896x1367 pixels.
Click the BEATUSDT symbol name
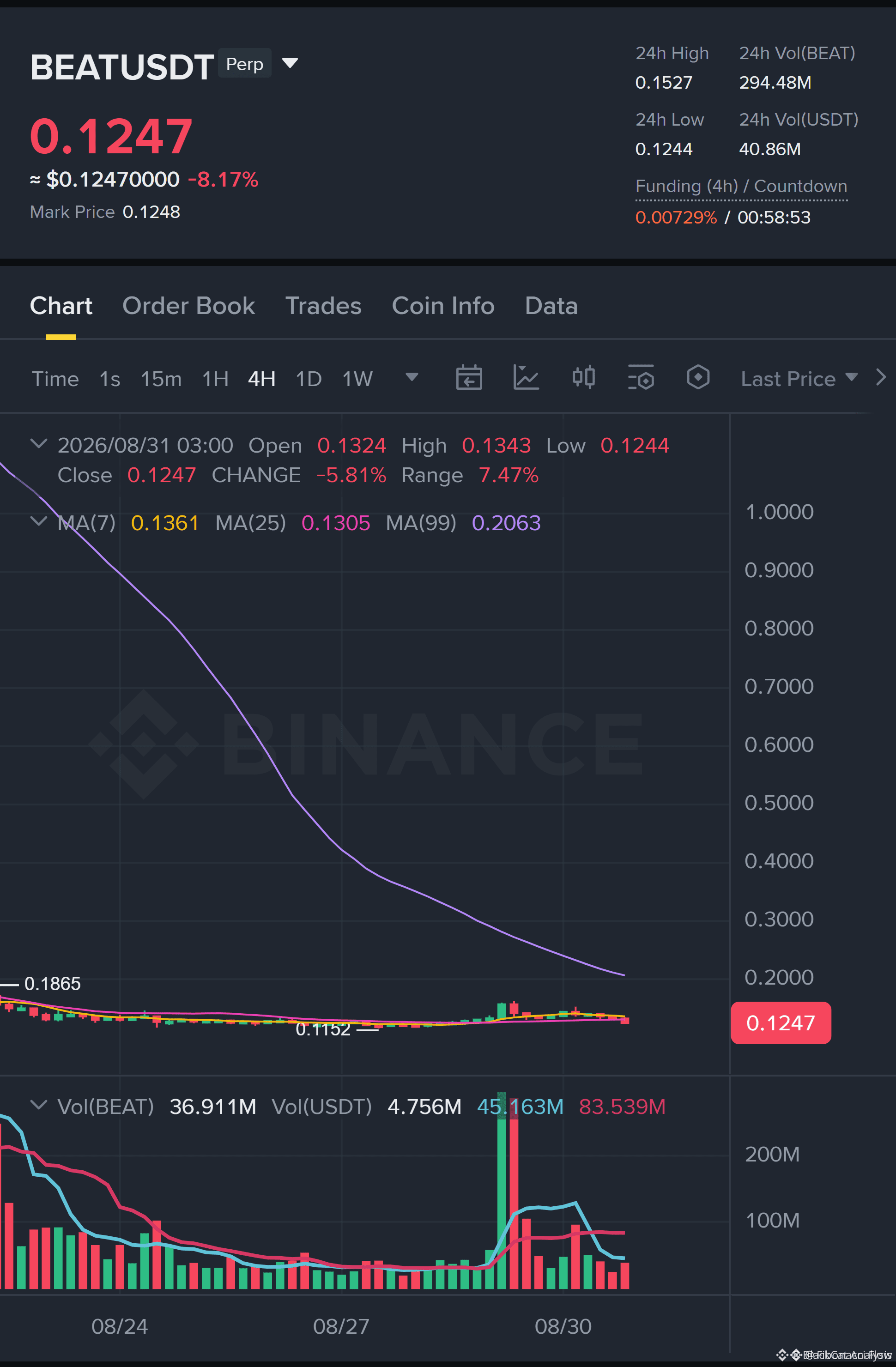pyautogui.click(x=122, y=67)
